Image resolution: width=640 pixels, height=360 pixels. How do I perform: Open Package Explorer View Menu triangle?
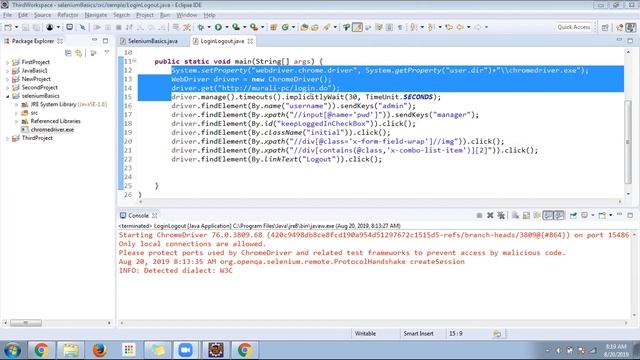(107, 53)
